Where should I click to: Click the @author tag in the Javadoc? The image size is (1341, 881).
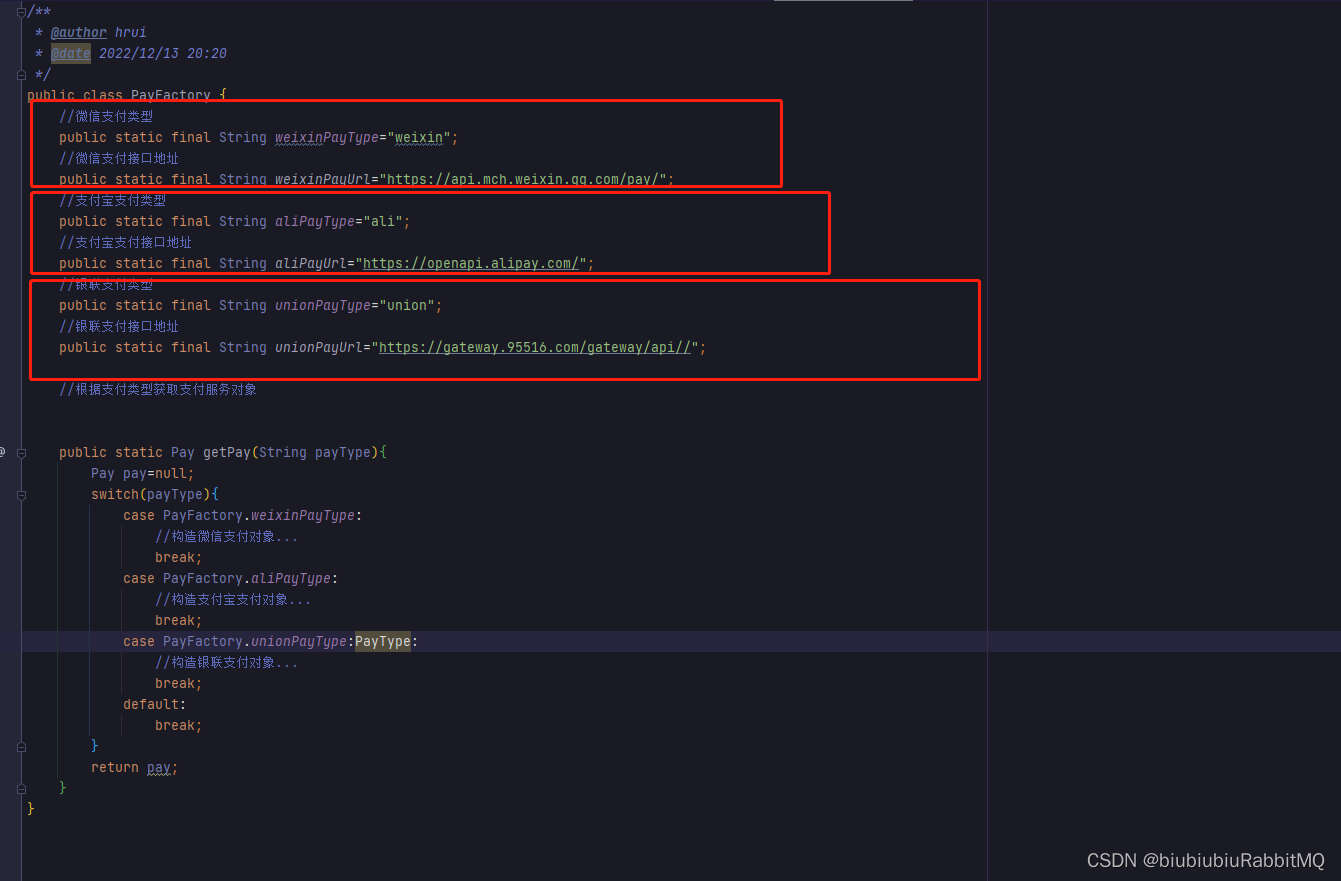(79, 33)
